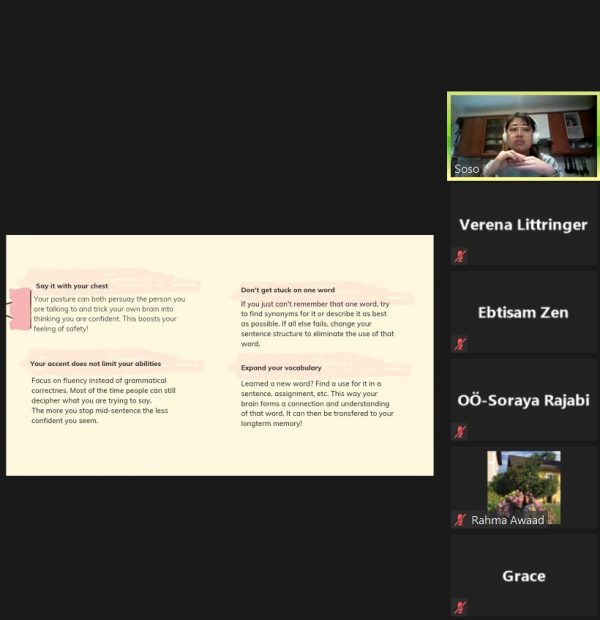Click the 'Don't get stuck on one word' heading
The height and width of the screenshot is (620, 600).
click(x=287, y=290)
